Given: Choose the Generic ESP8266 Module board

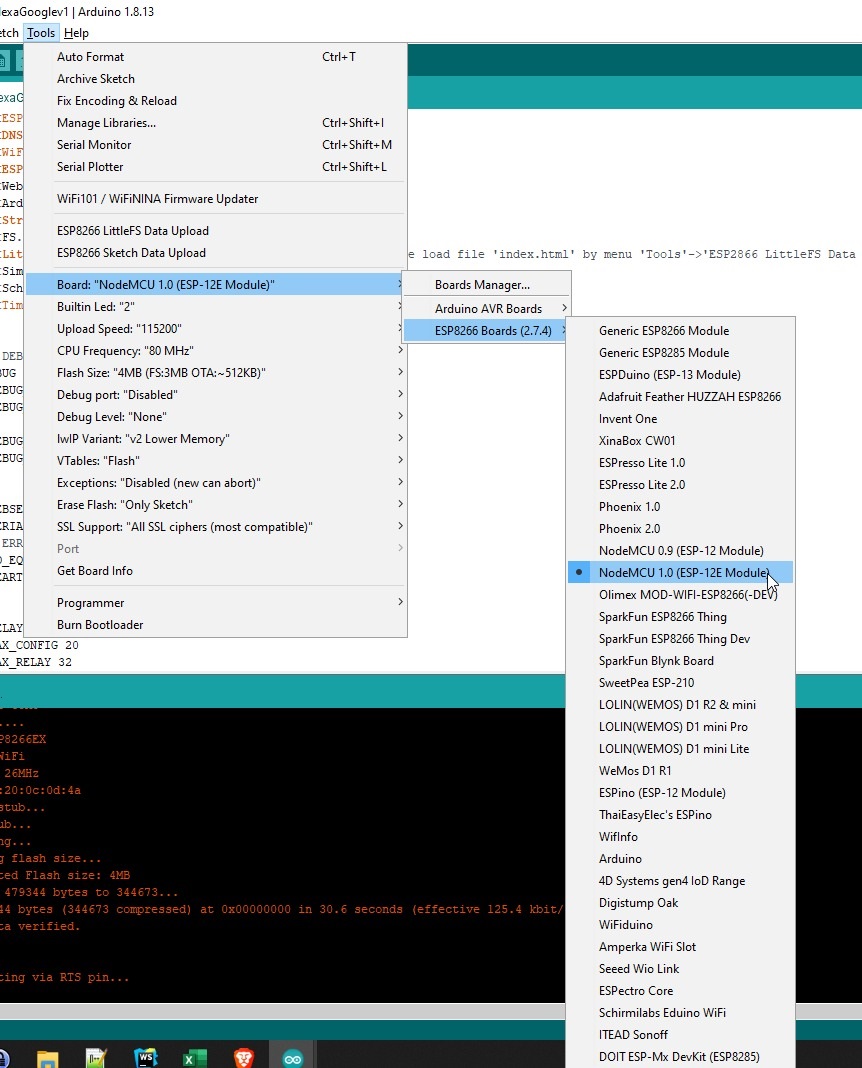Looking at the screenshot, I should coord(663,331).
